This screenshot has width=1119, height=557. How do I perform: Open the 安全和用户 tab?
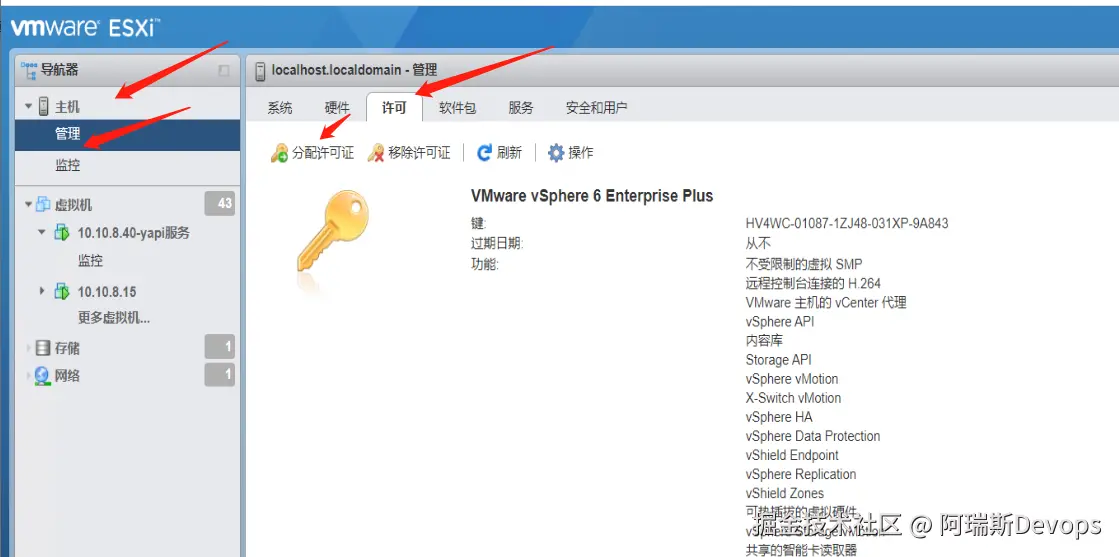pyautogui.click(x=597, y=108)
